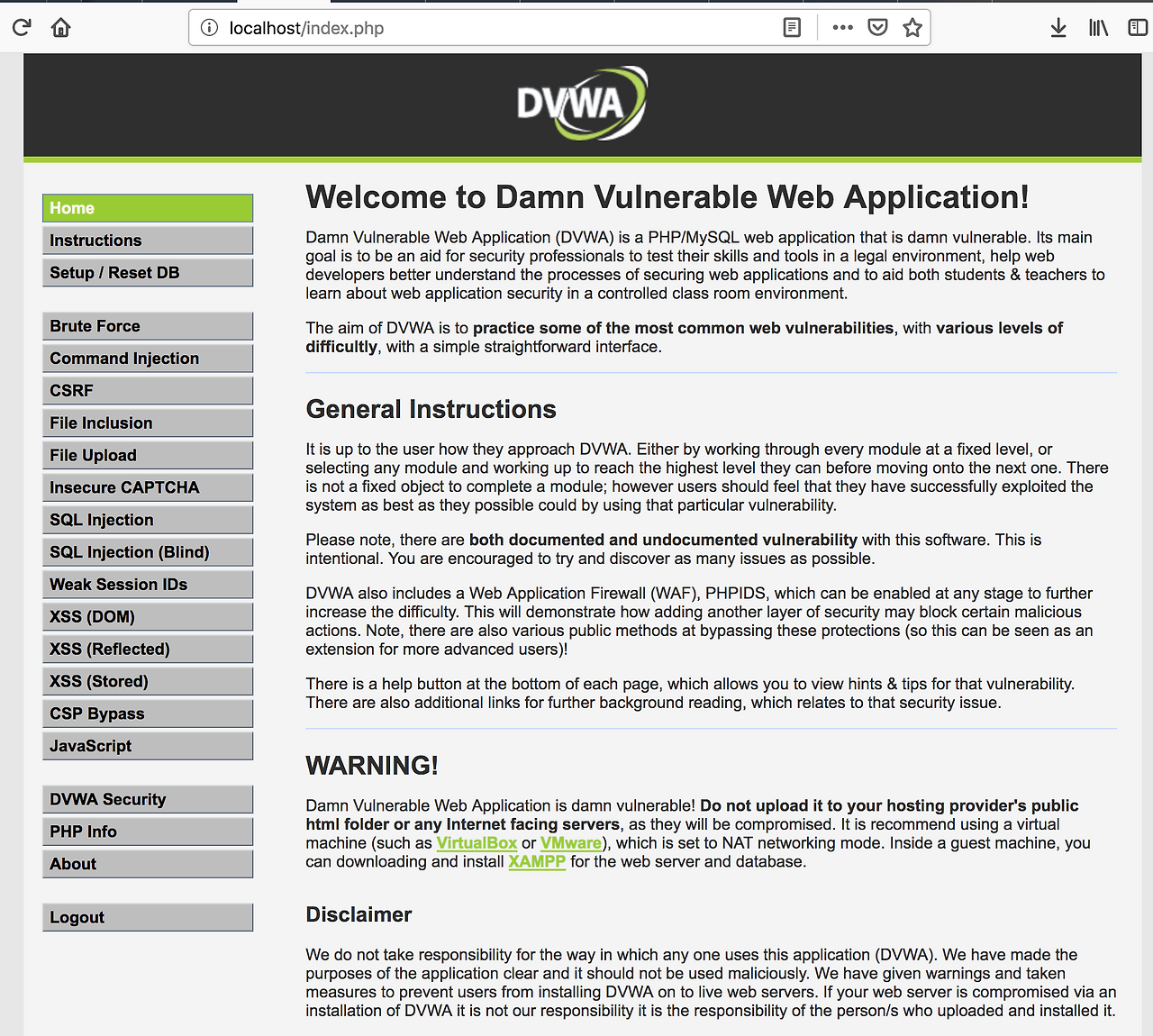
Task: Open the XSS (Stored) module
Action: point(148,681)
